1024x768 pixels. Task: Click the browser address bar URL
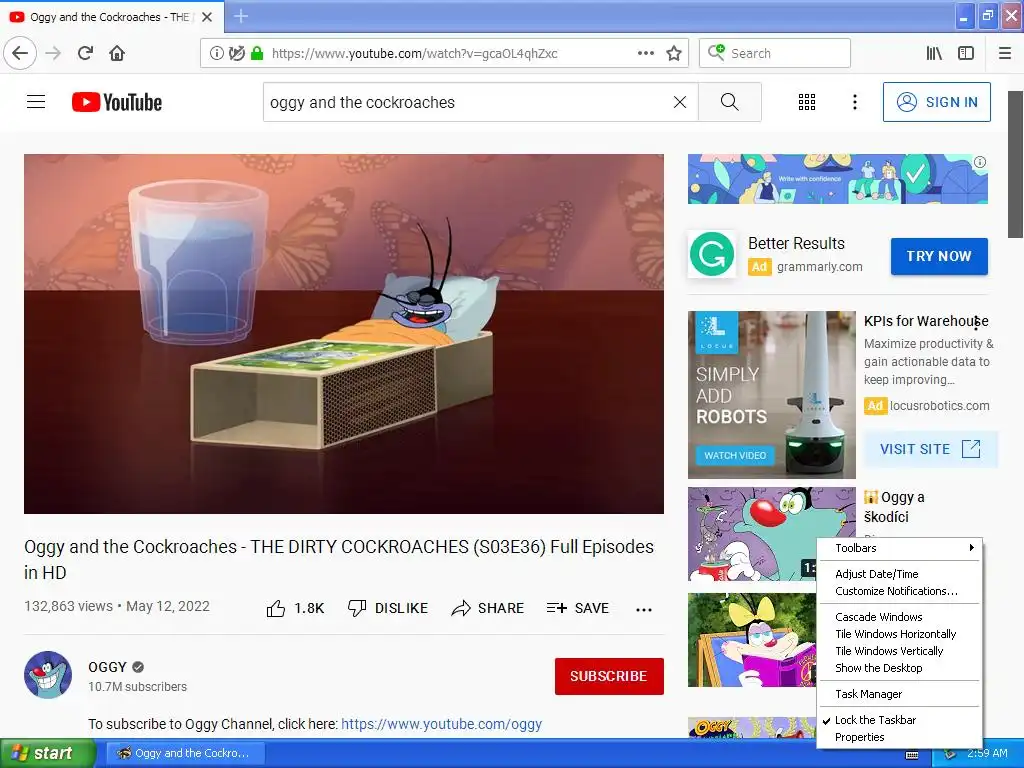[415, 54]
